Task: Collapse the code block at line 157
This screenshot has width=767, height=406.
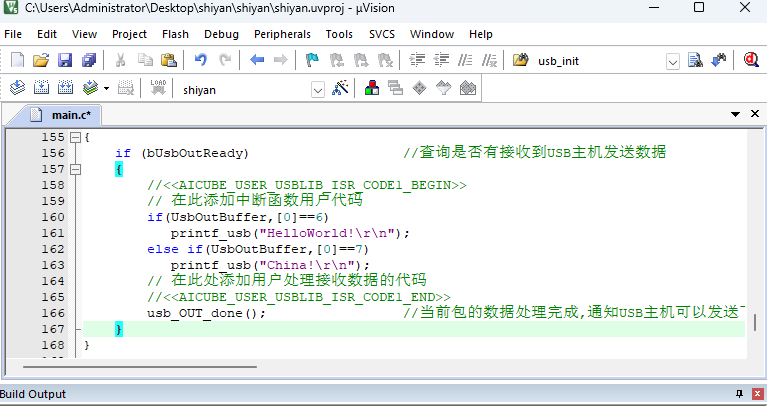Action: tap(75, 169)
